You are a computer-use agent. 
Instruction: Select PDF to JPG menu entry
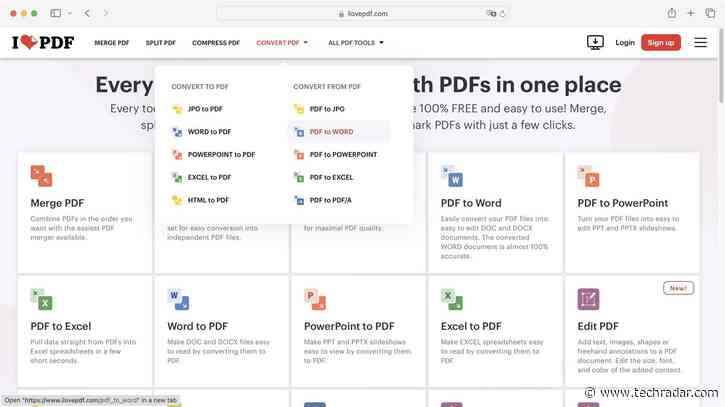(327, 109)
